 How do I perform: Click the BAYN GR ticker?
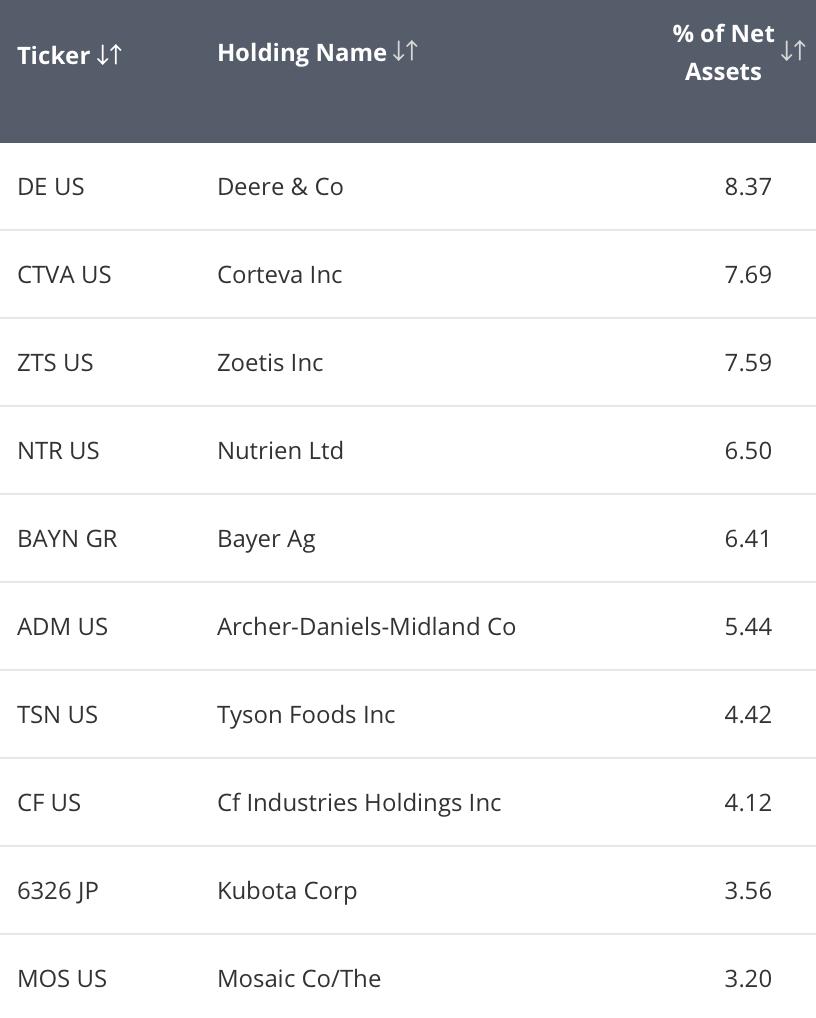coord(67,539)
